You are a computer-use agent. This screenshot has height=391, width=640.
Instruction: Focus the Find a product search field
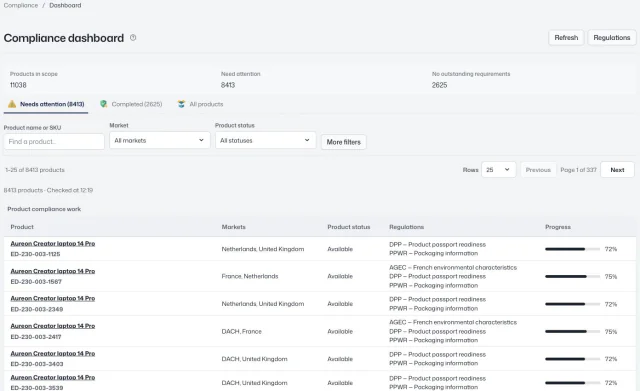point(54,142)
